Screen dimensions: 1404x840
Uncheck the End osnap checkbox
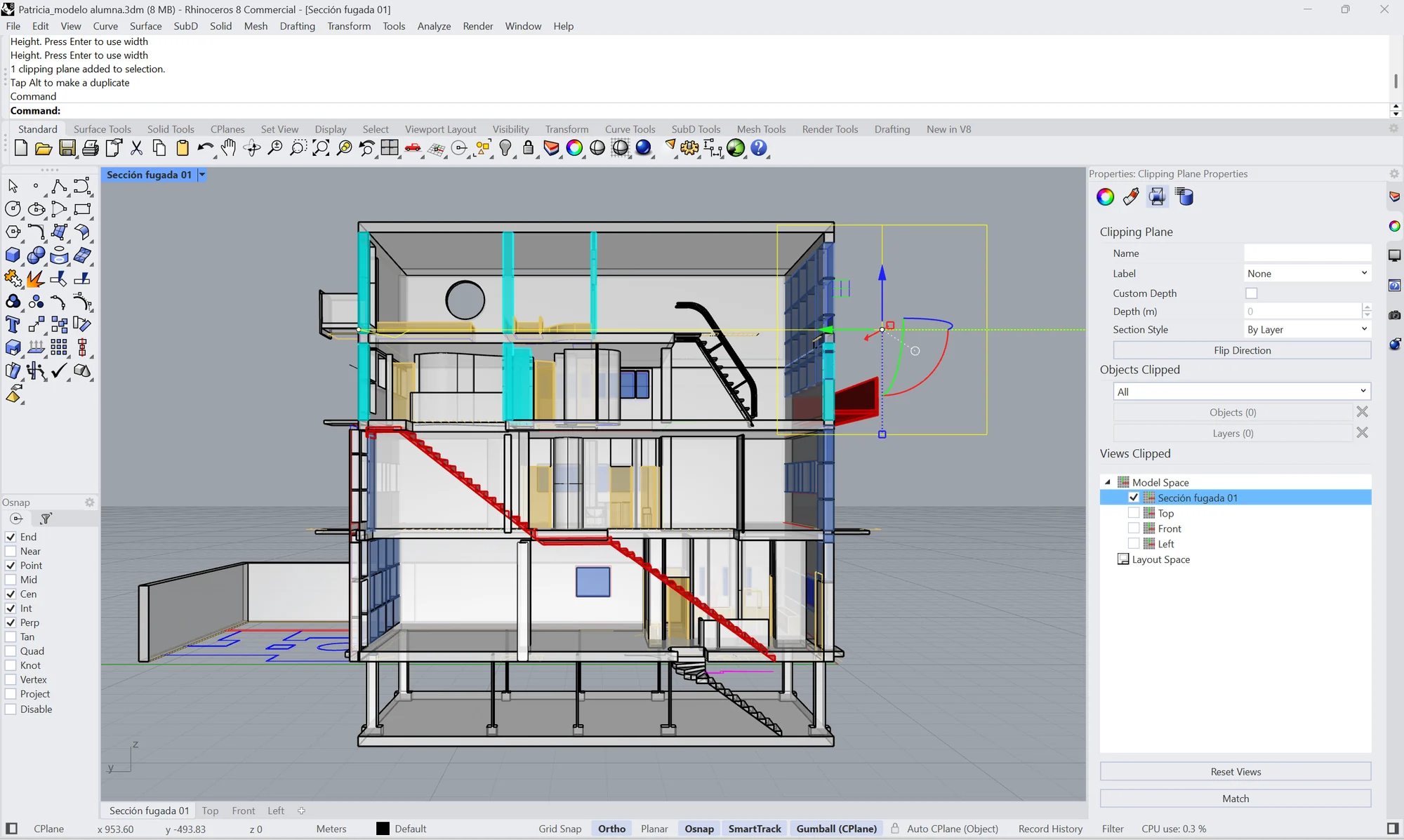[x=11, y=537]
